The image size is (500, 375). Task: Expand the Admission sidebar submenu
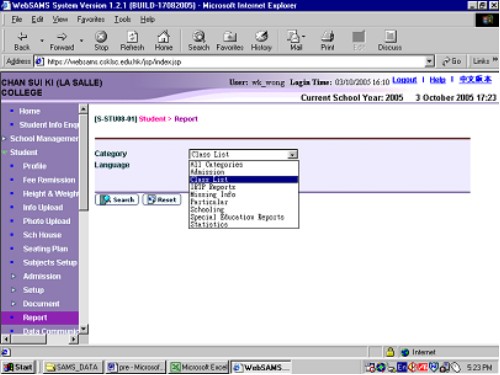(x=13, y=276)
